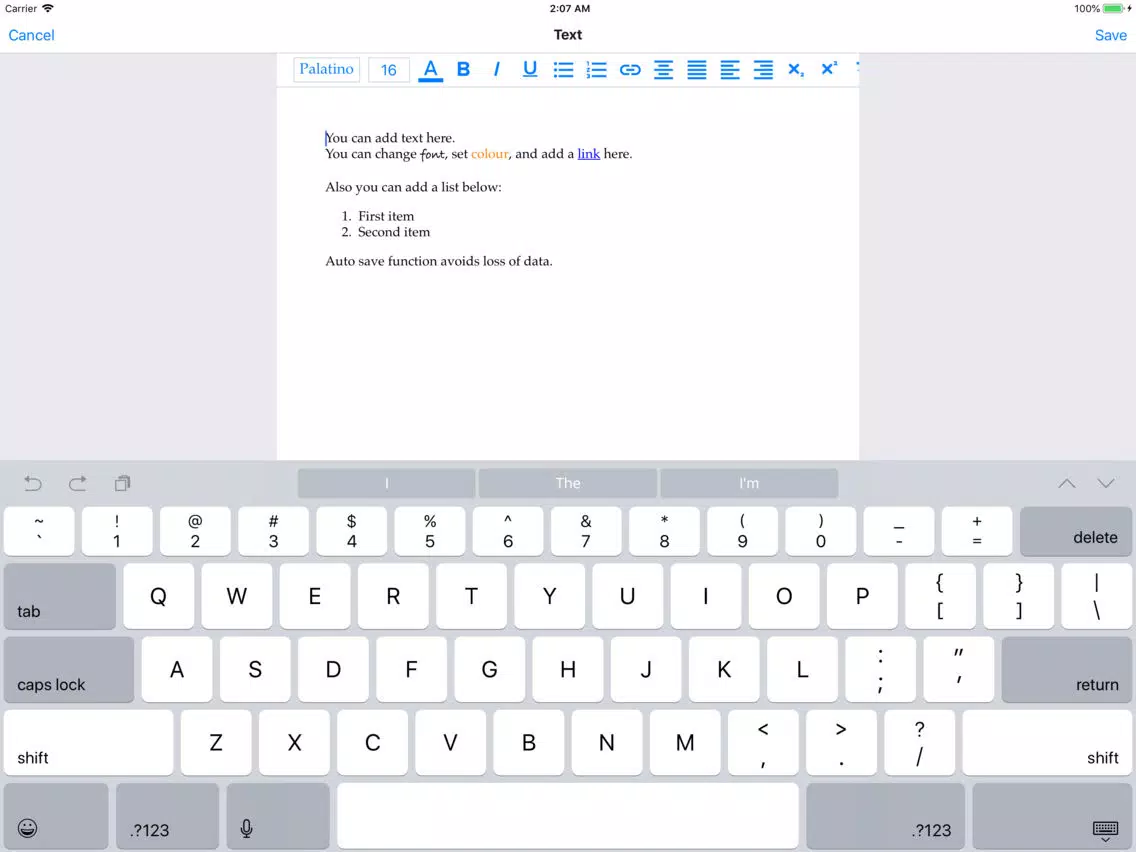Start dictation with microphone key
This screenshot has height=852, width=1136.
[x=278, y=816]
